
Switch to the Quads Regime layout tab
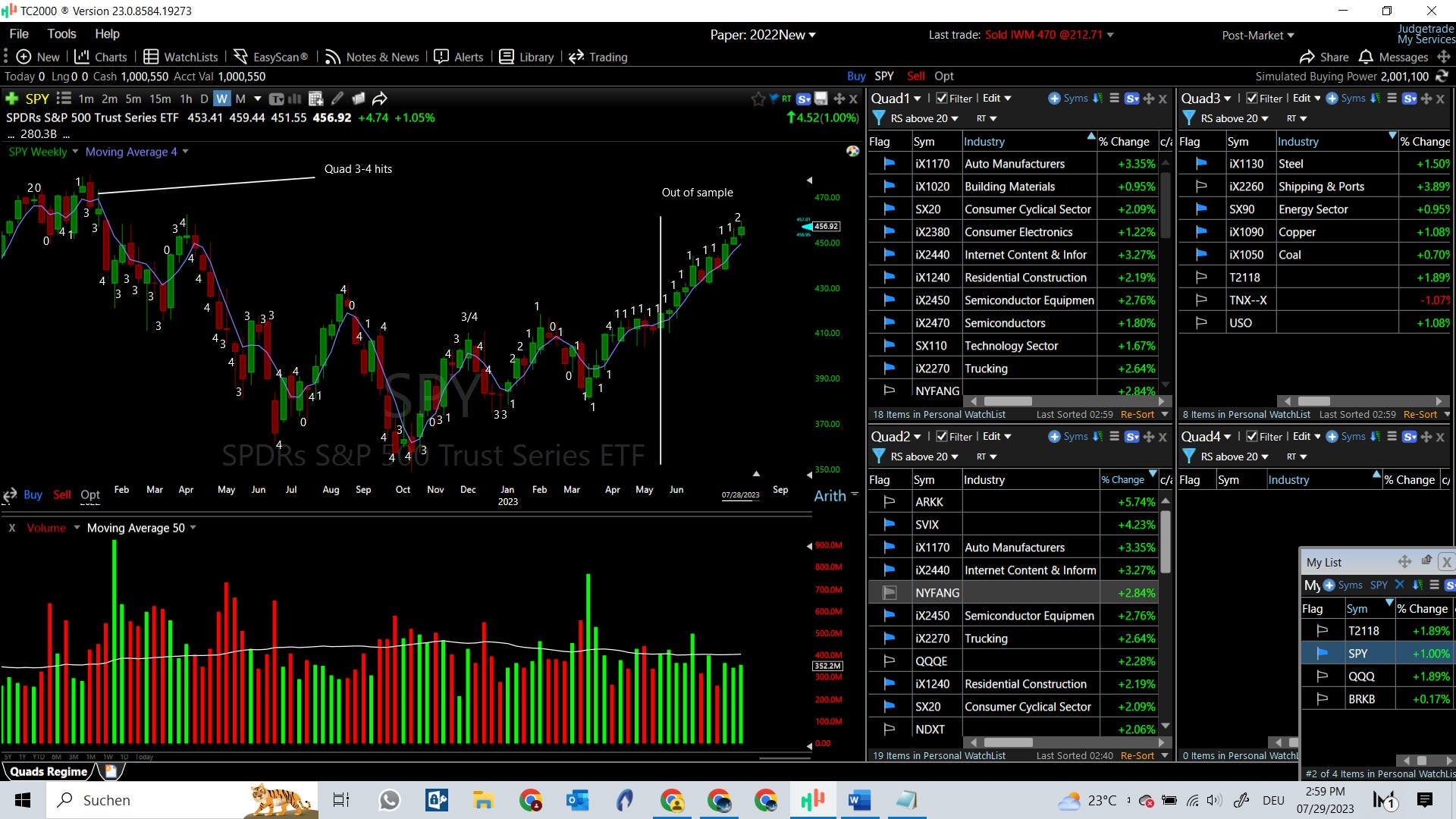(49, 771)
